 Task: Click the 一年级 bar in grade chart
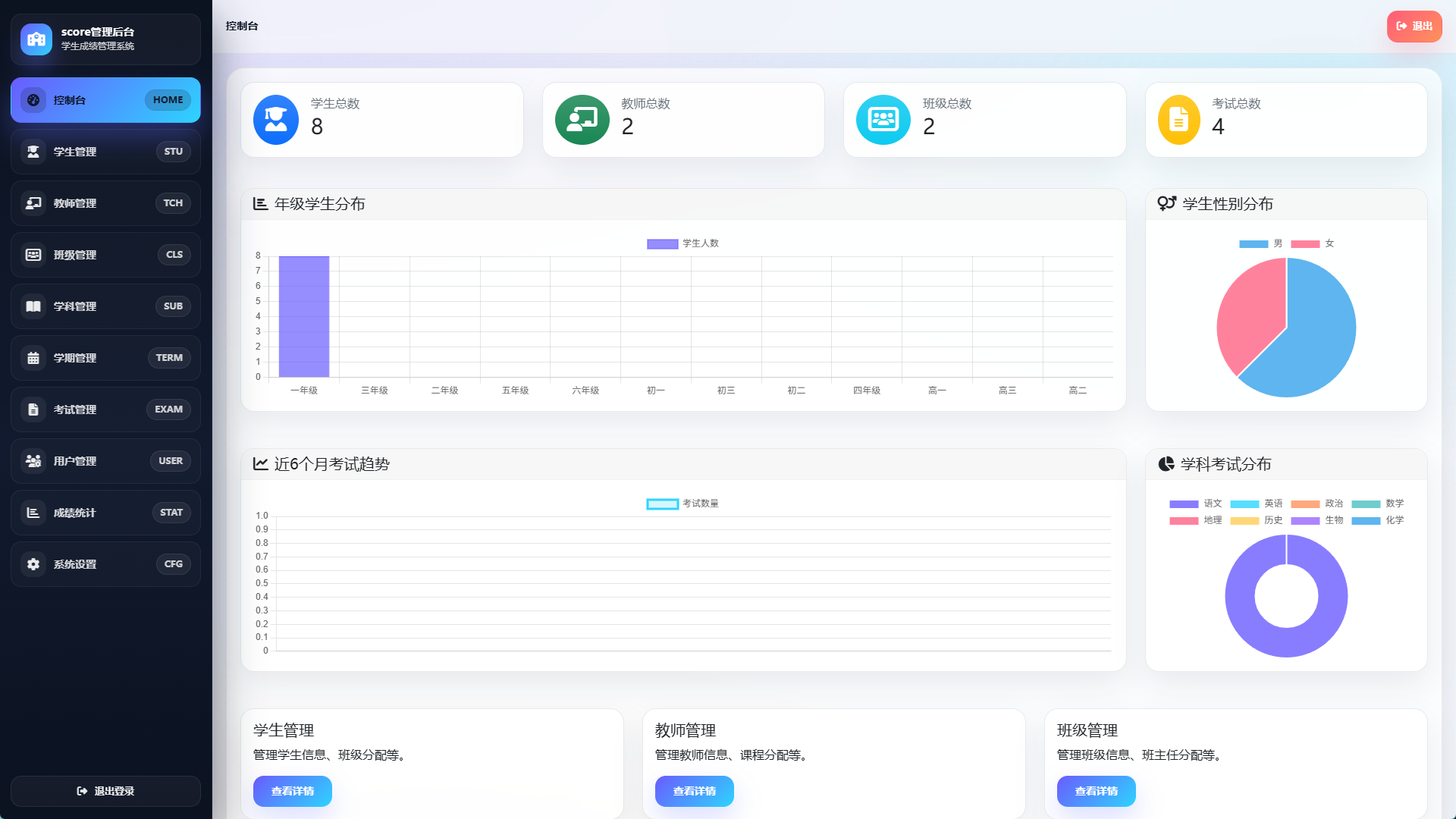tap(304, 316)
